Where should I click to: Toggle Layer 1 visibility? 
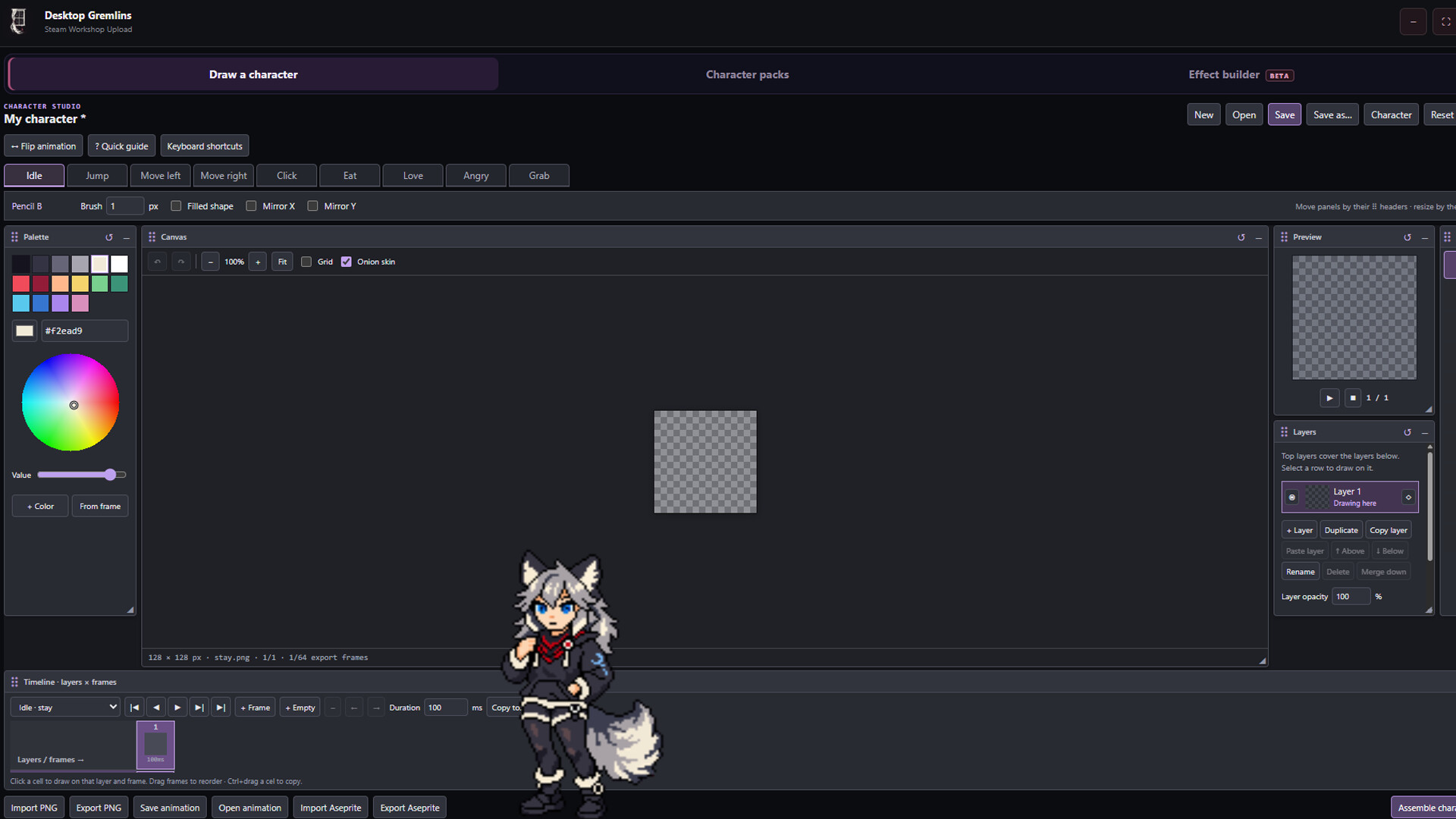pyautogui.click(x=1292, y=497)
